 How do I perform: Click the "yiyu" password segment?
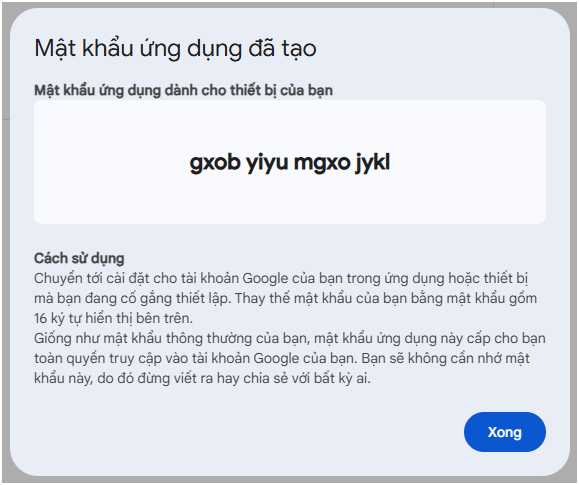pyautogui.click(x=267, y=163)
